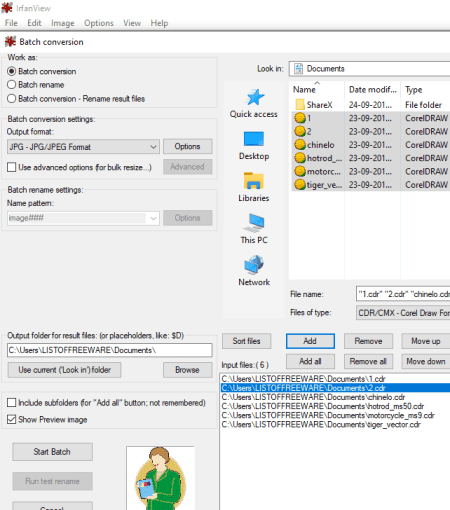Viewport: 450px width, 510px height.
Task: Open Libraries location
Action: [254, 187]
